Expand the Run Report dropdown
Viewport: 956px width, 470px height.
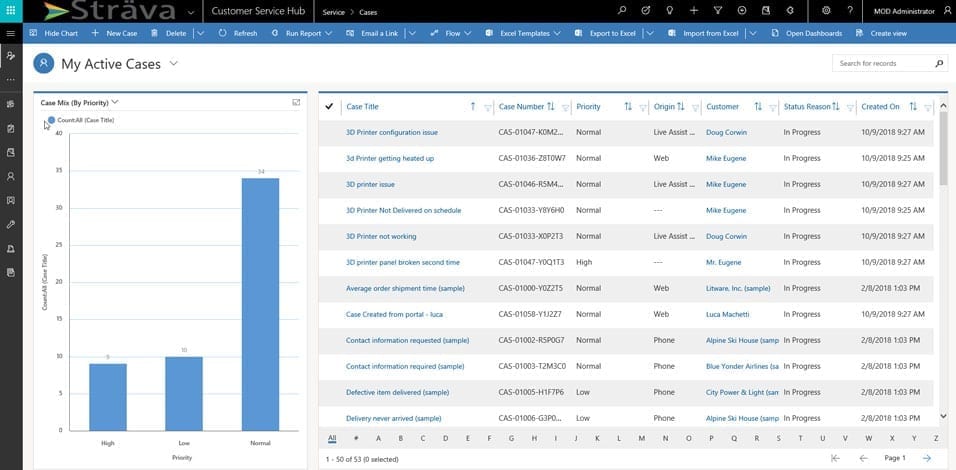(x=333, y=33)
